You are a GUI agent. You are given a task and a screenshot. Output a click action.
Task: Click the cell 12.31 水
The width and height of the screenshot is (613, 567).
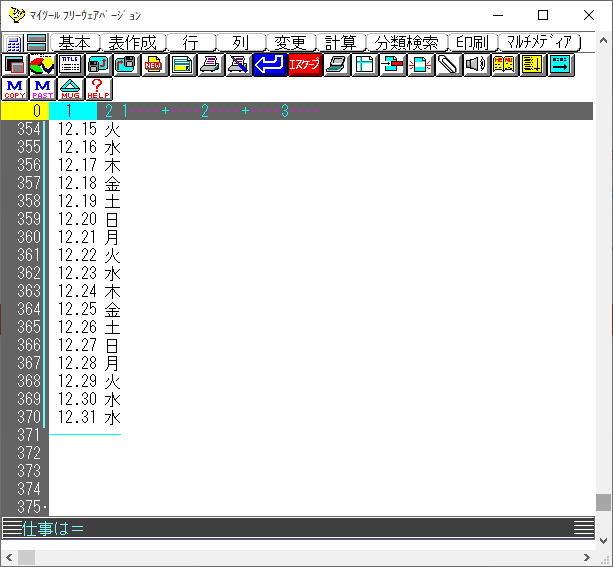click(x=89, y=417)
